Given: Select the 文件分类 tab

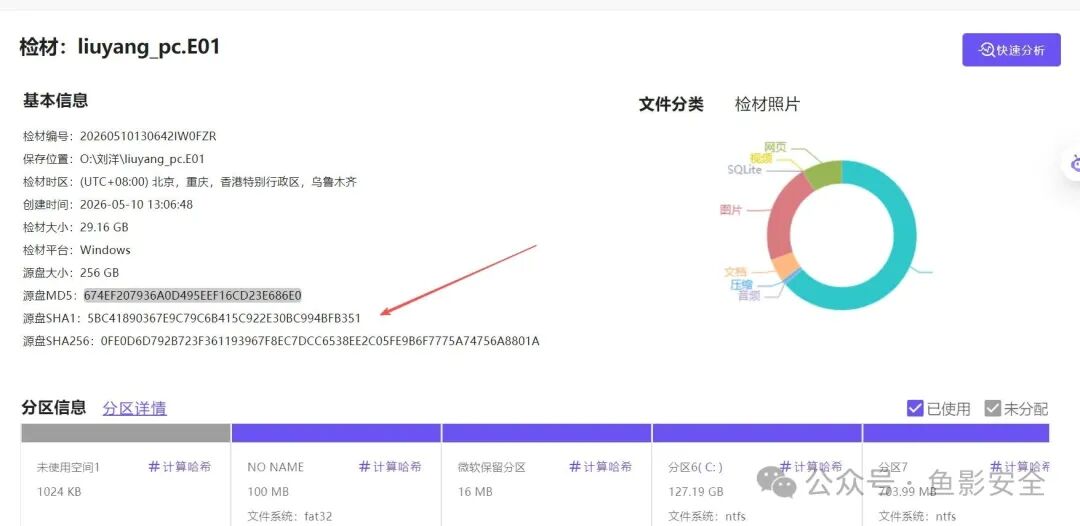Looking at the screenshot, I should (x=671, y=105).
